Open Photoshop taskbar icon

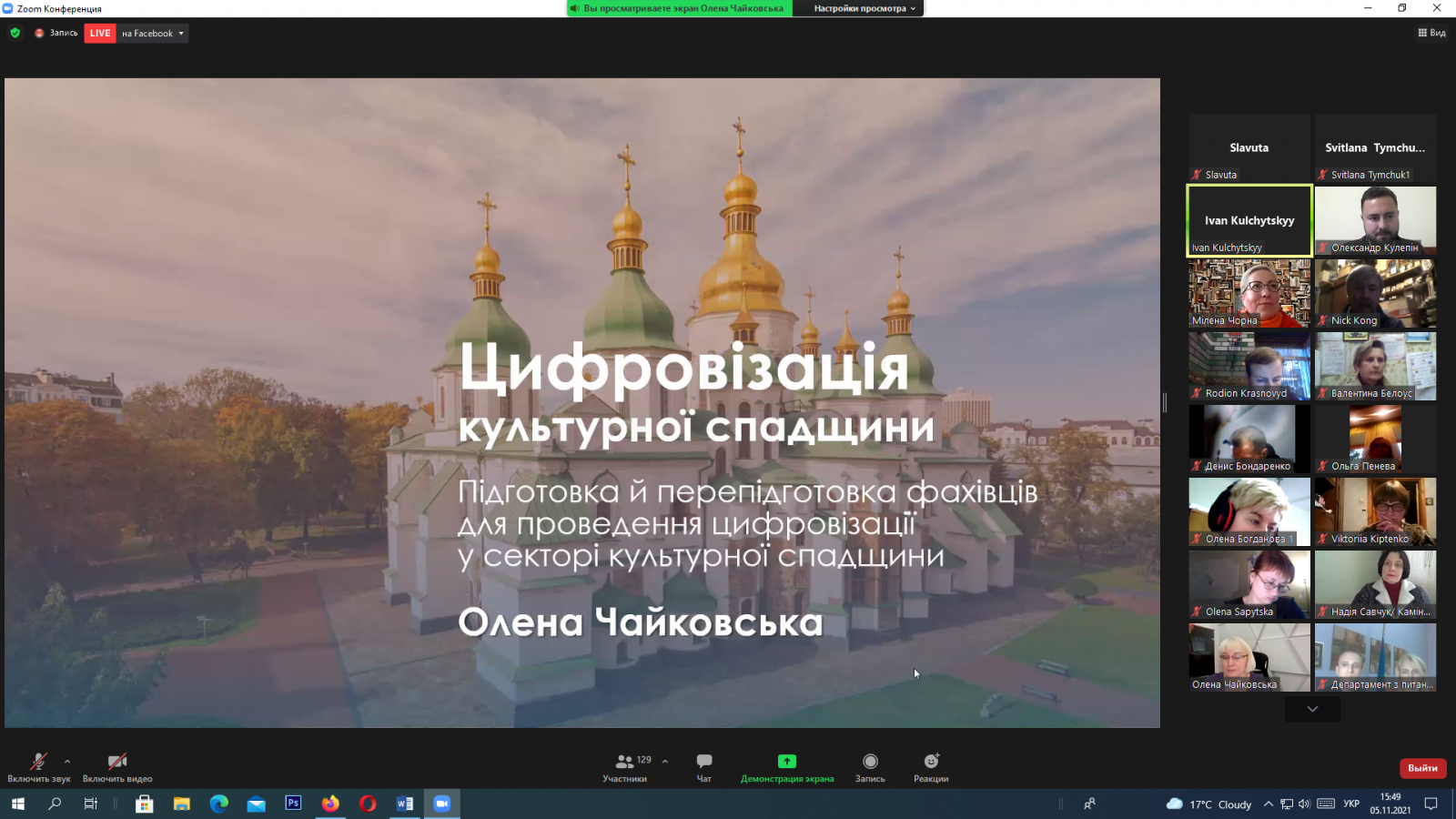coord(293,804)
